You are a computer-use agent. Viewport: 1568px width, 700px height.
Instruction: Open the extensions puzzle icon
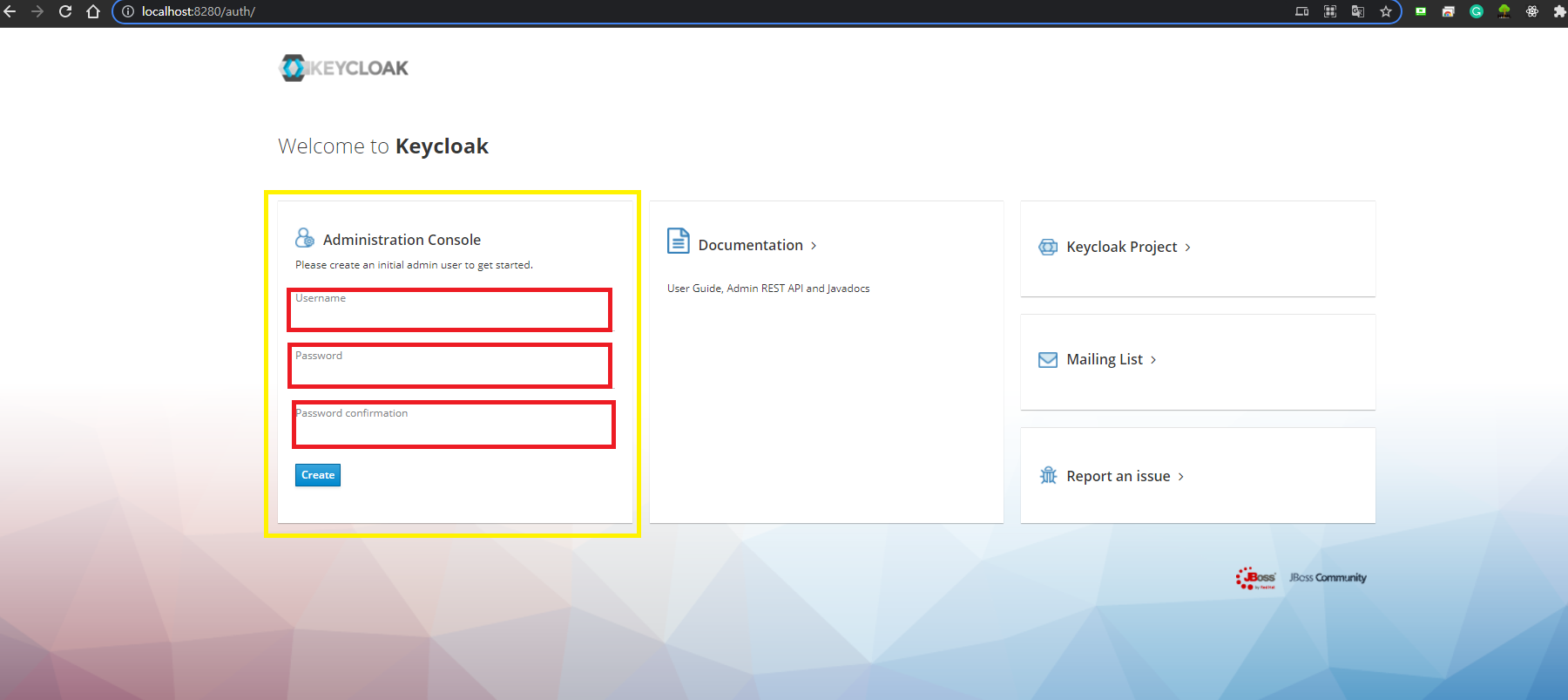(x=1559, y=11)
